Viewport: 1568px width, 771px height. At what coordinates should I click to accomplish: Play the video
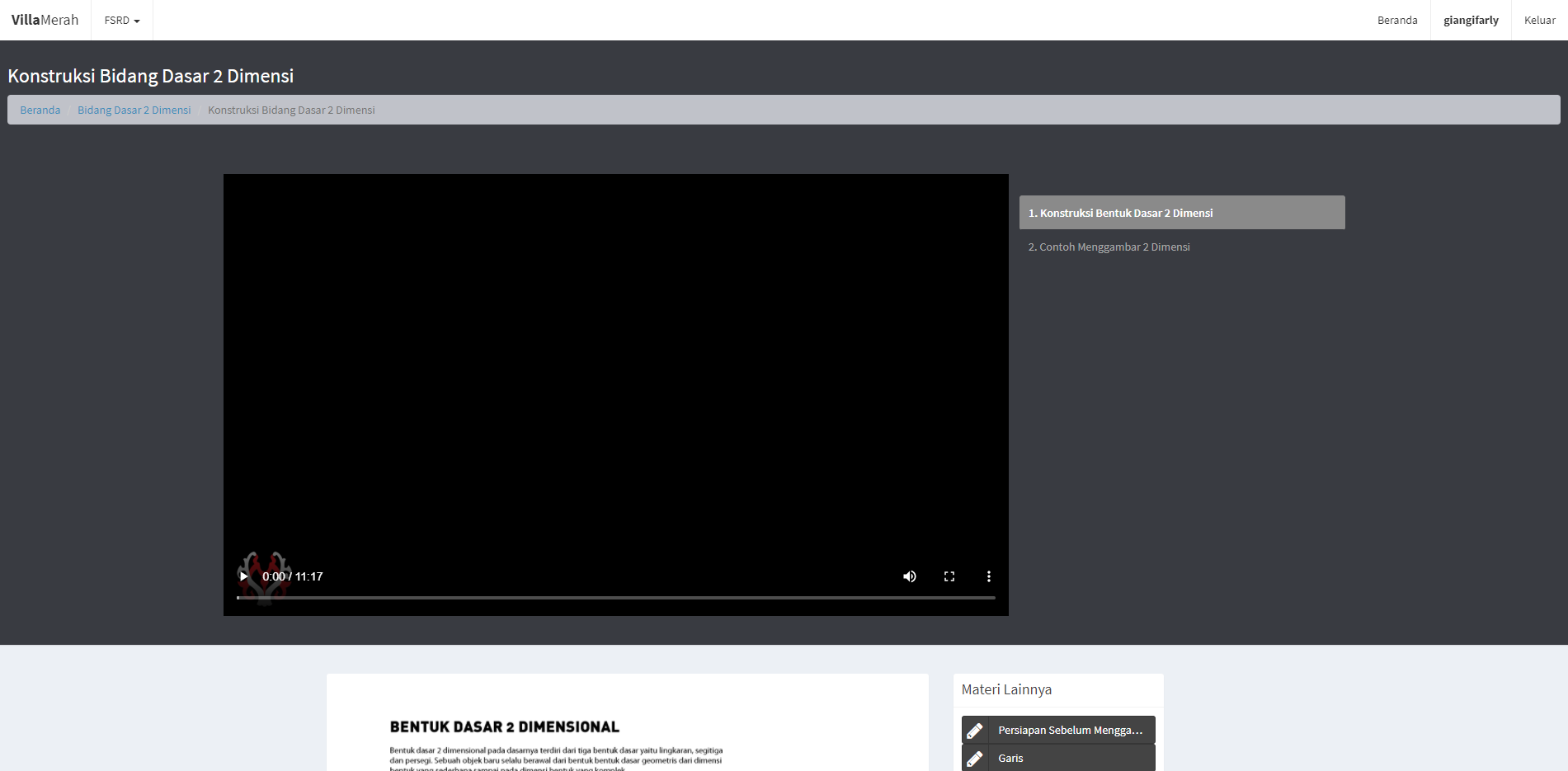click(243, 576)
